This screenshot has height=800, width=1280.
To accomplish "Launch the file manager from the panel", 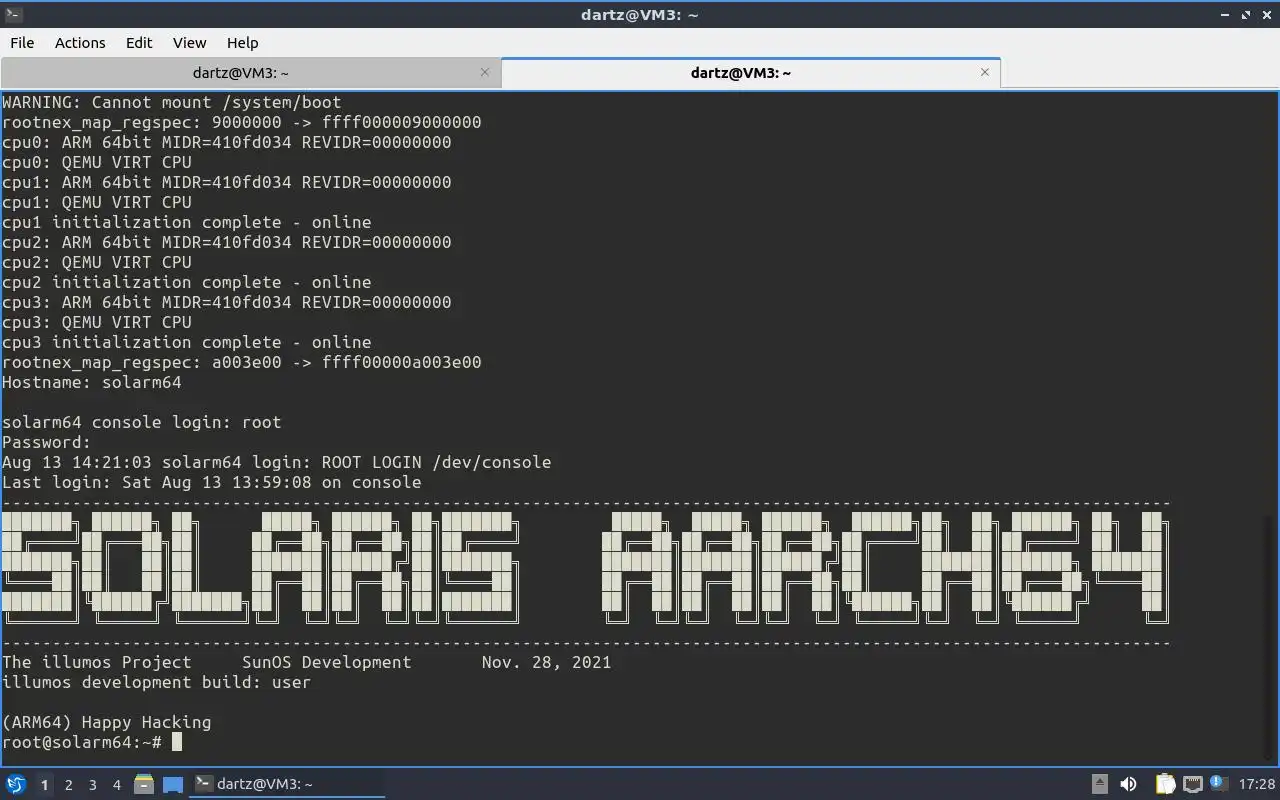I will (144, 784).
